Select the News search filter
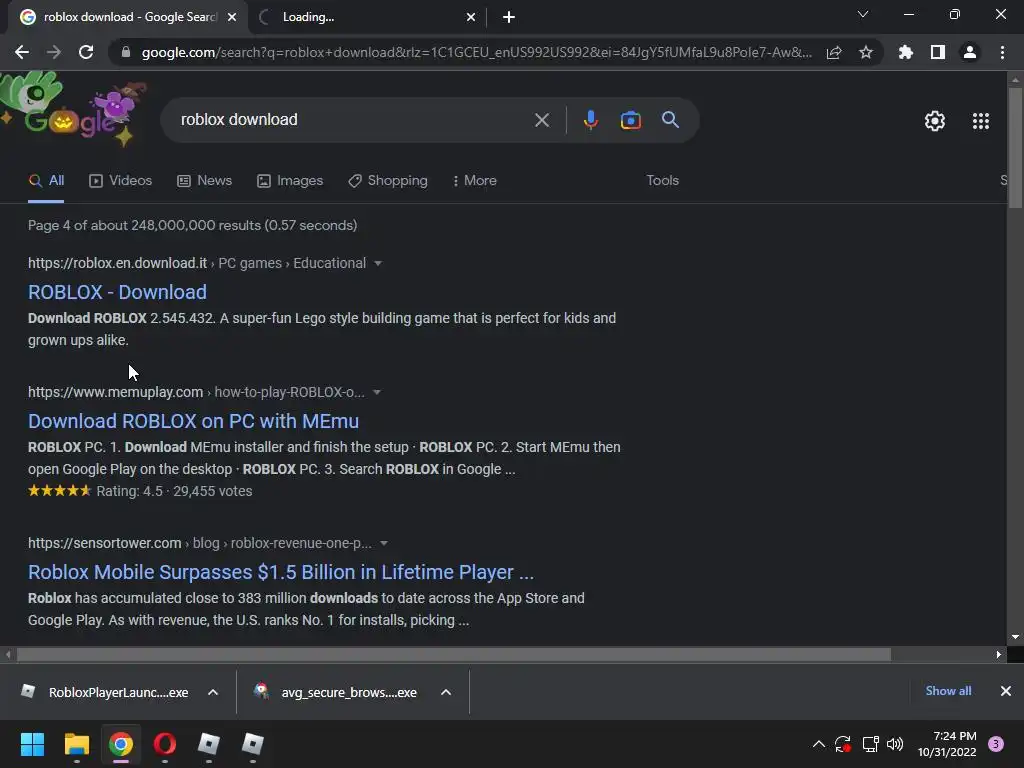 (x=204, y=181)
